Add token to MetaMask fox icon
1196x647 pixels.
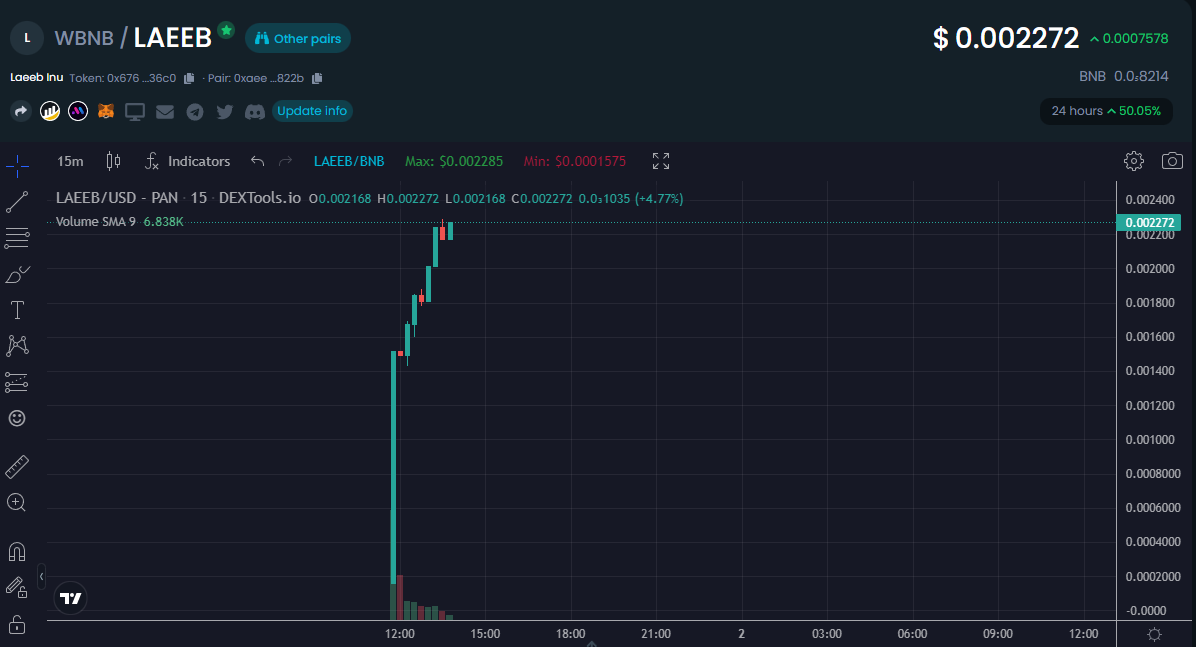106,111
